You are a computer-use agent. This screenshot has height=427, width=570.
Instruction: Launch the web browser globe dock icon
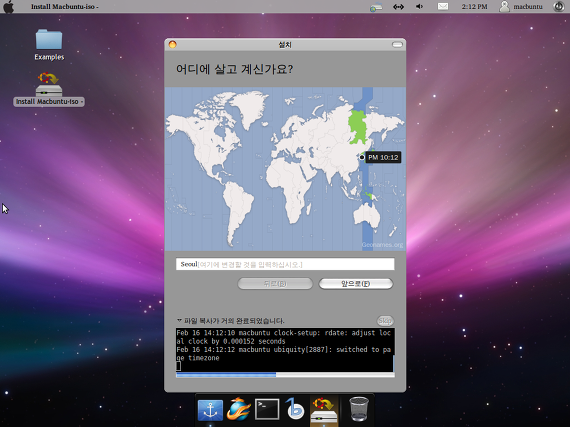click(238, 409)
